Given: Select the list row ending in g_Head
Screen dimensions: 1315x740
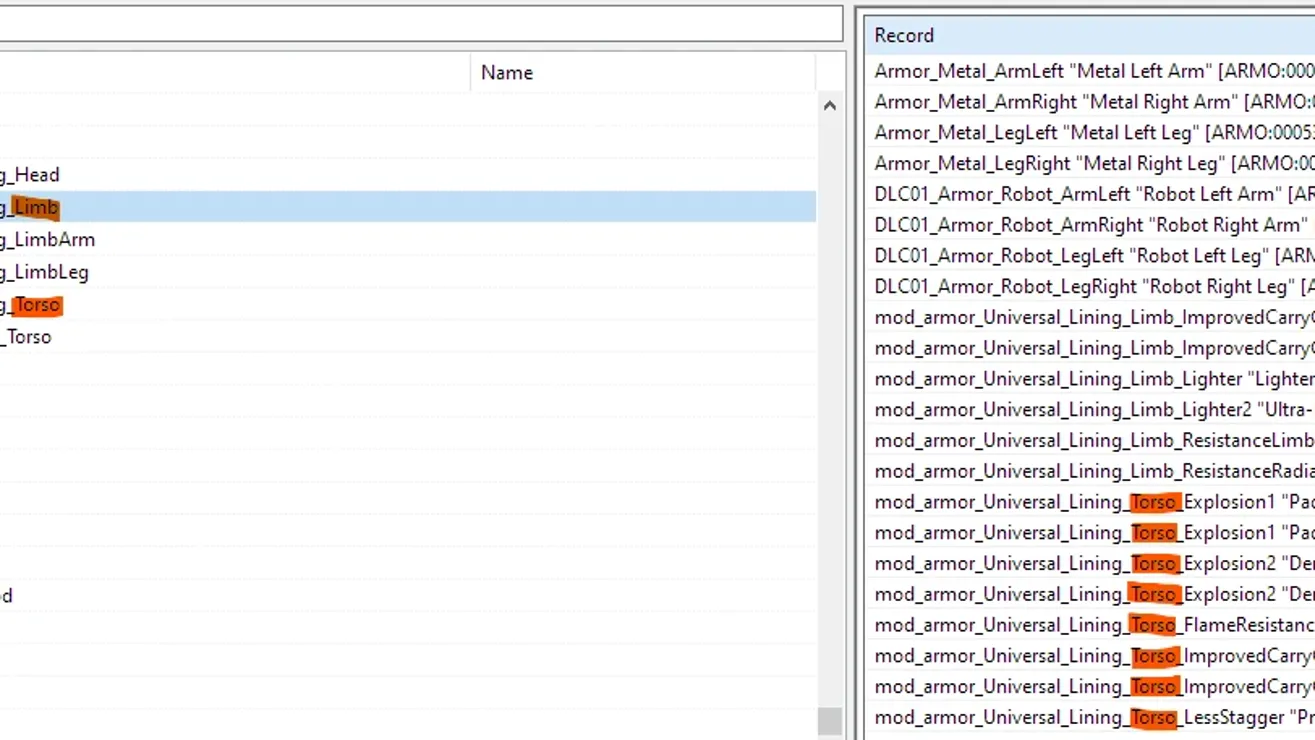Looking at the screenshot, I should point(408,175).
